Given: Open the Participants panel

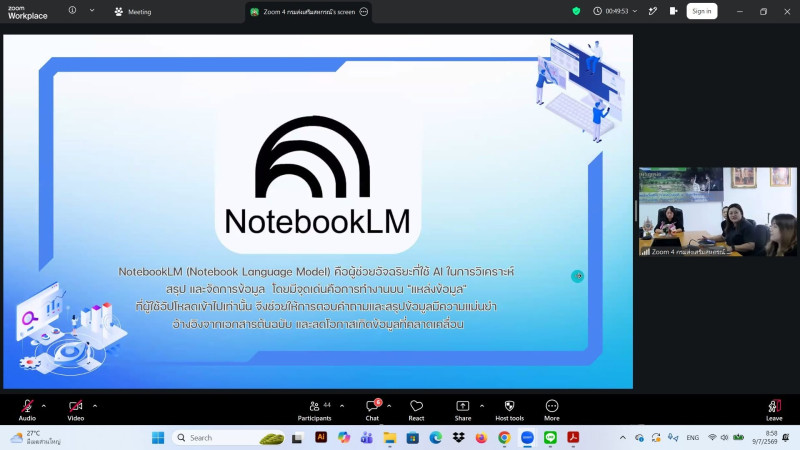Looking at the screenshot, I should click(x=314, y=410).
